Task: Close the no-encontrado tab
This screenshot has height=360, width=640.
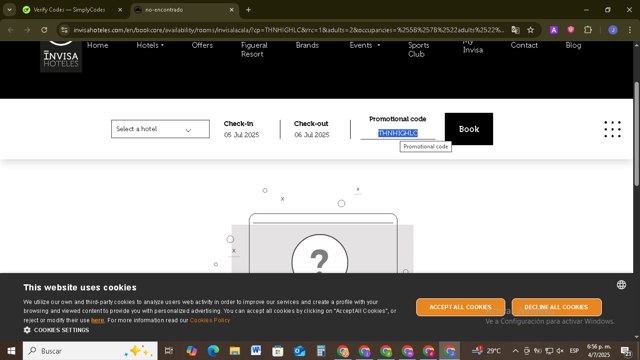Action: tap(231, 10)
